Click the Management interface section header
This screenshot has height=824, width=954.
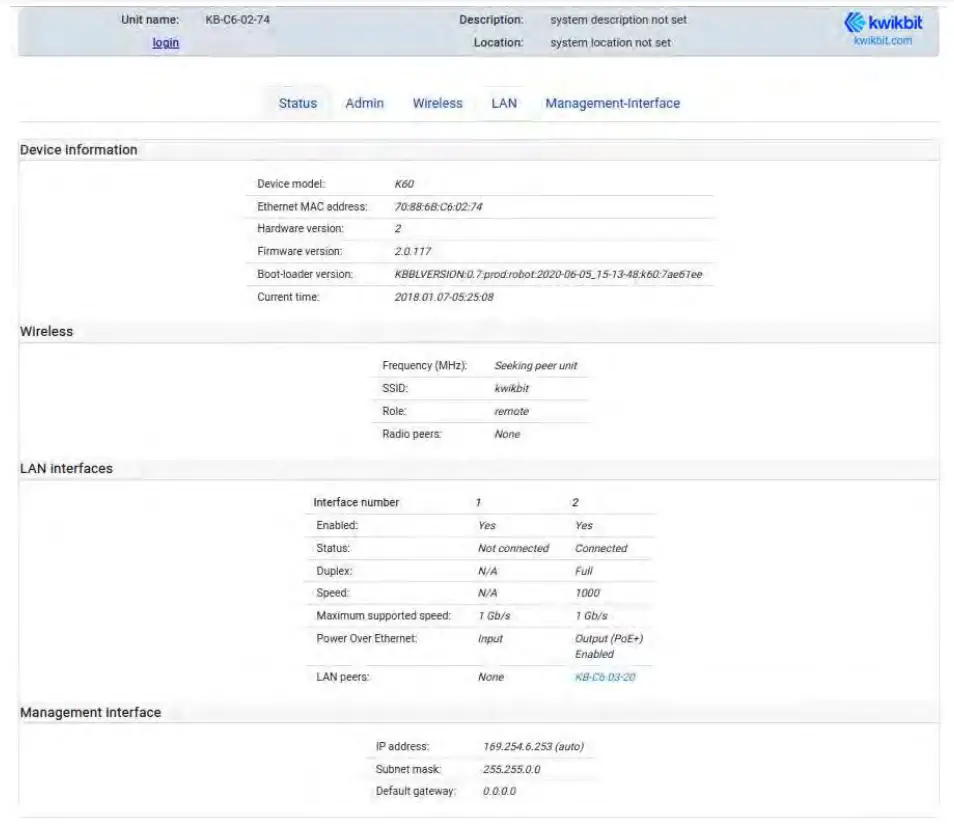pos(91,713)
